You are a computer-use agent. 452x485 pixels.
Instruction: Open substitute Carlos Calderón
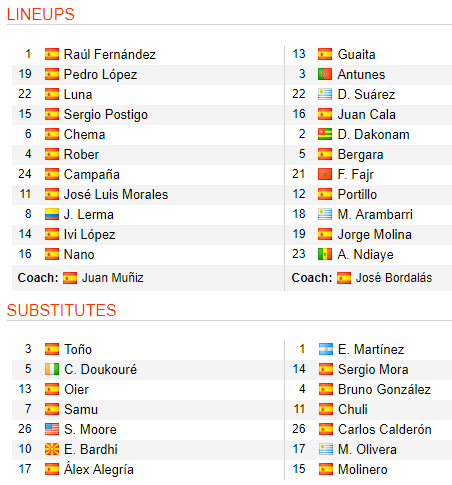point(385,429)
